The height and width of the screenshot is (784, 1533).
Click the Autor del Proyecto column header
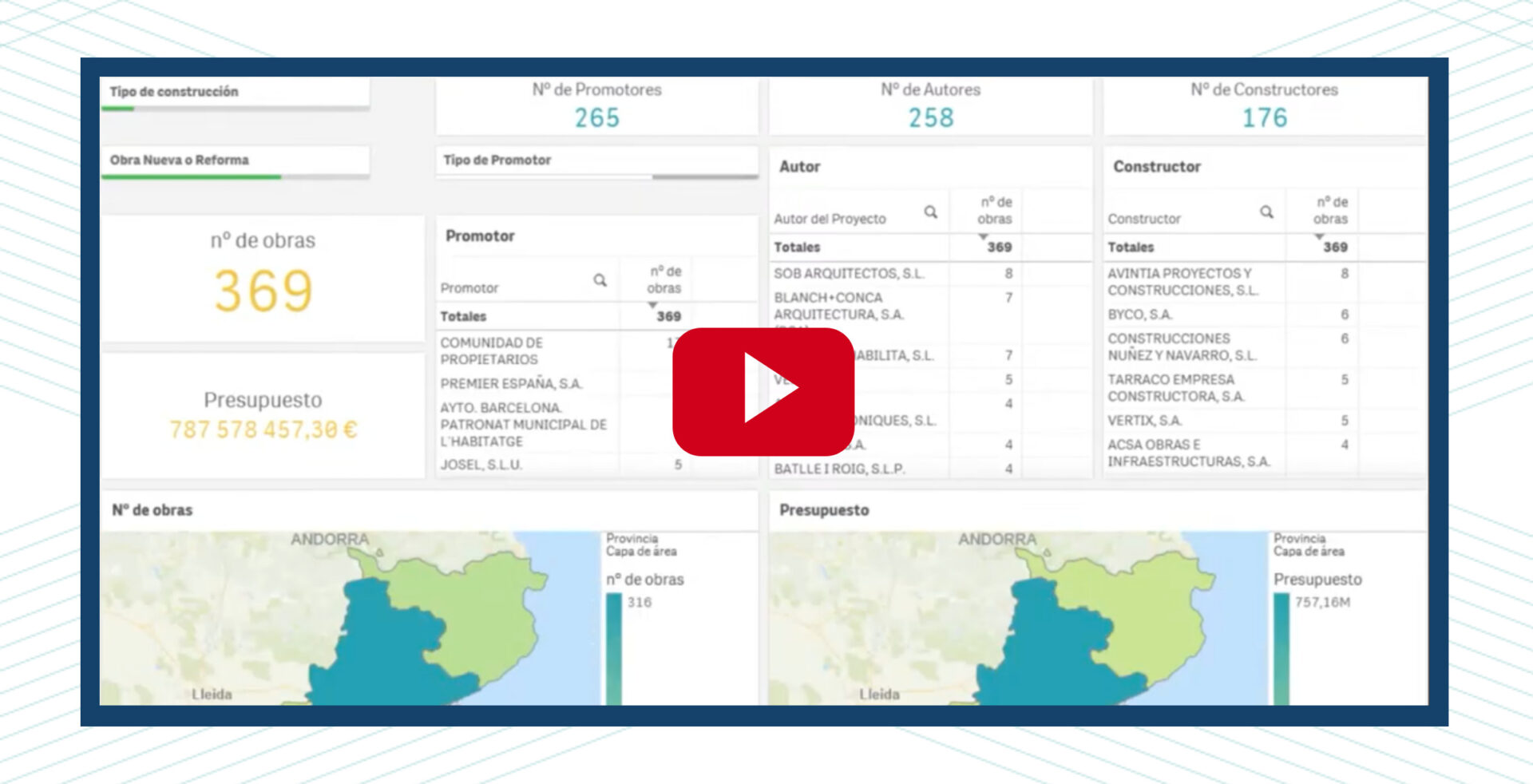[x=830, y=219]
